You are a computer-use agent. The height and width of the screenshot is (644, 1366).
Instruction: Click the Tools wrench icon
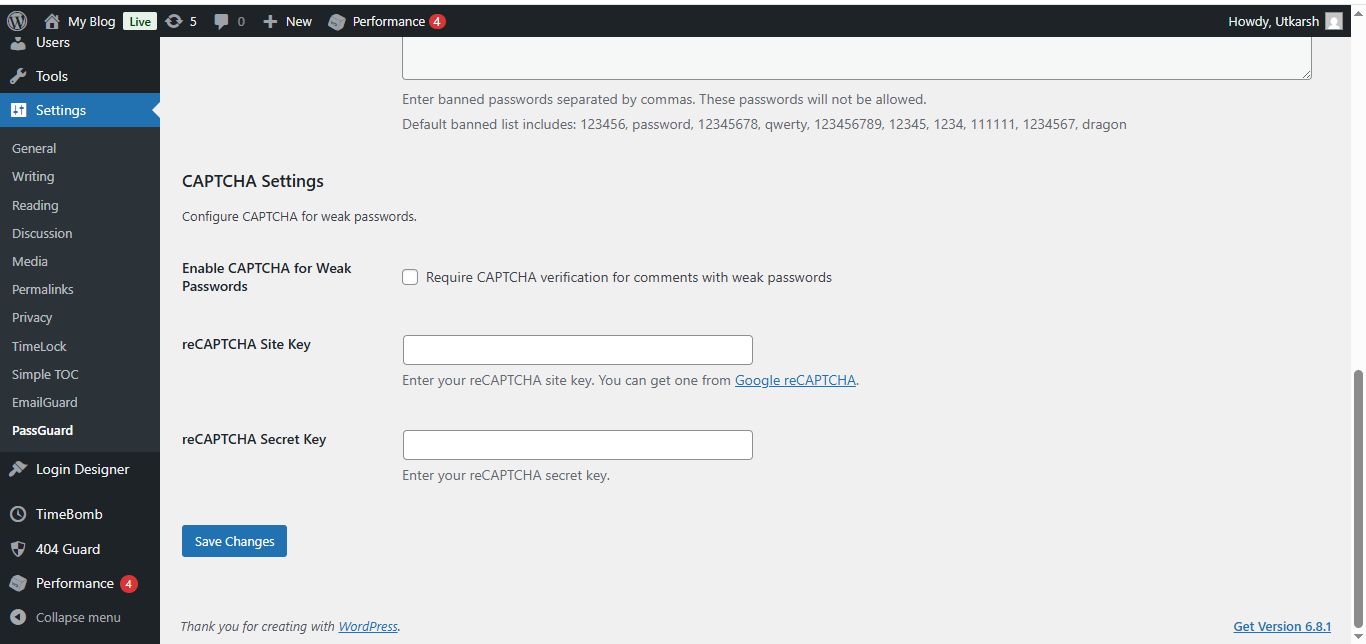[x=18, y=76]
